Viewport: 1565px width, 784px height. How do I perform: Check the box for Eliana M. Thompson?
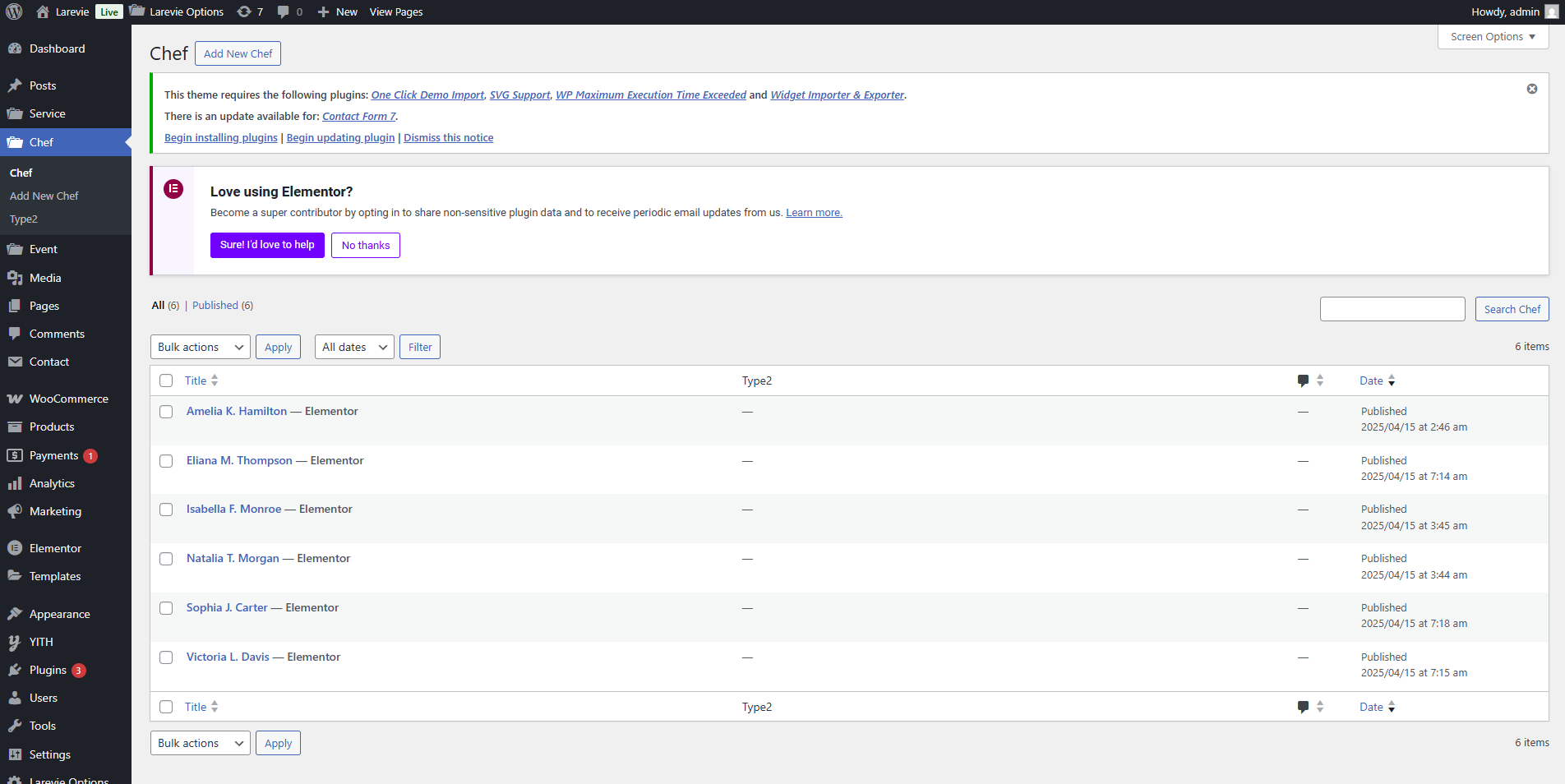coord(166,461)
